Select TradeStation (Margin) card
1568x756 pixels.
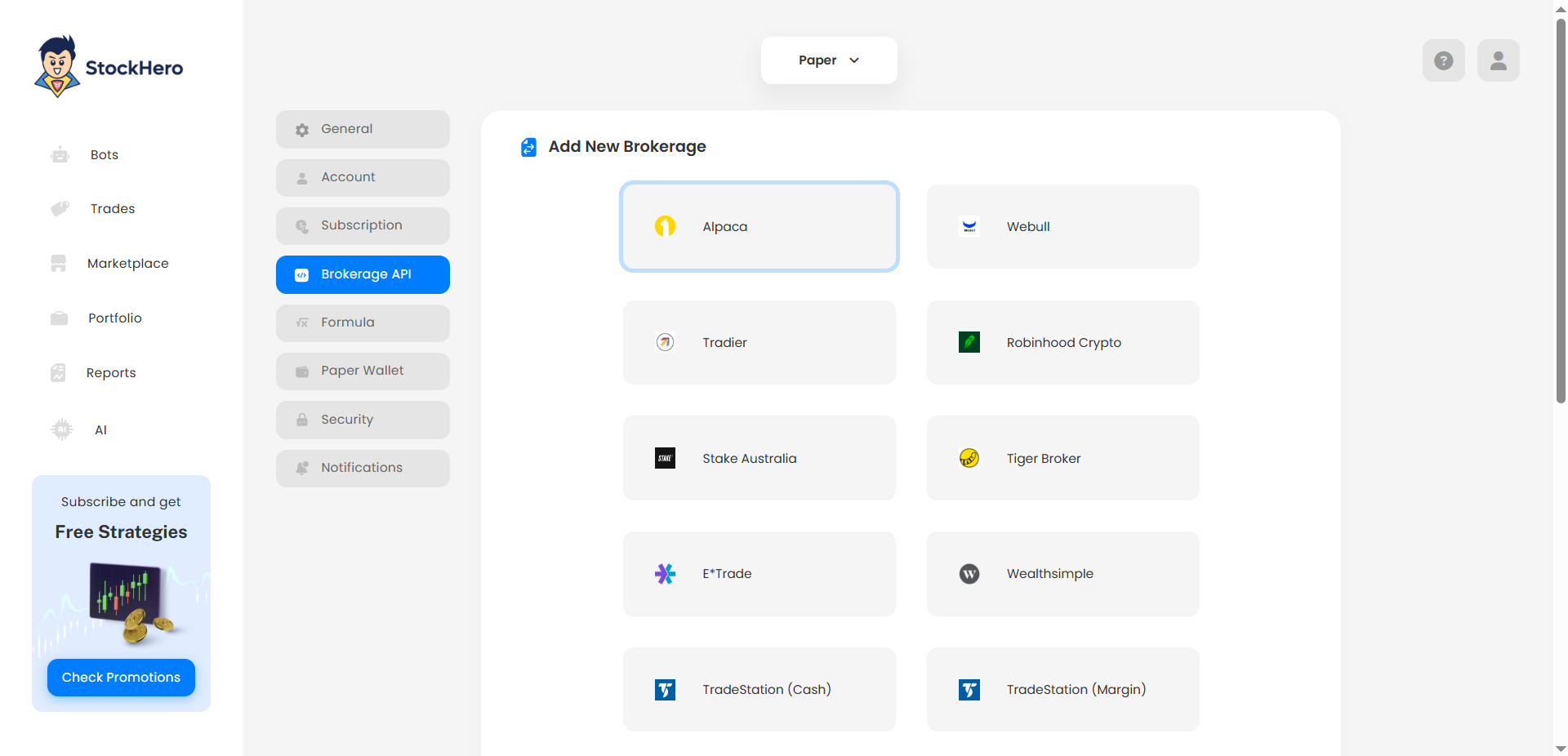(x=1063, y=690)
